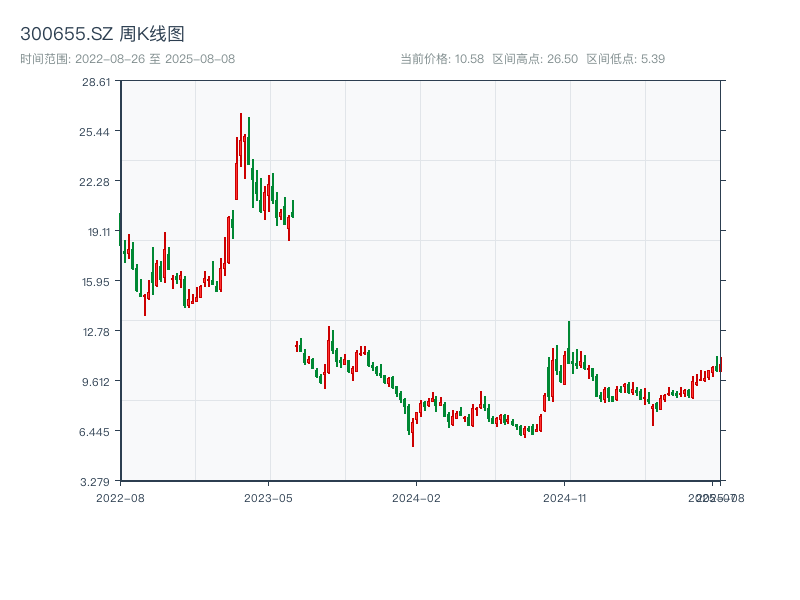Click the 区间低点 5.39 label
The height and width of the screenshot is (600, 800).
pyautogui.click(x=626, y=59)
